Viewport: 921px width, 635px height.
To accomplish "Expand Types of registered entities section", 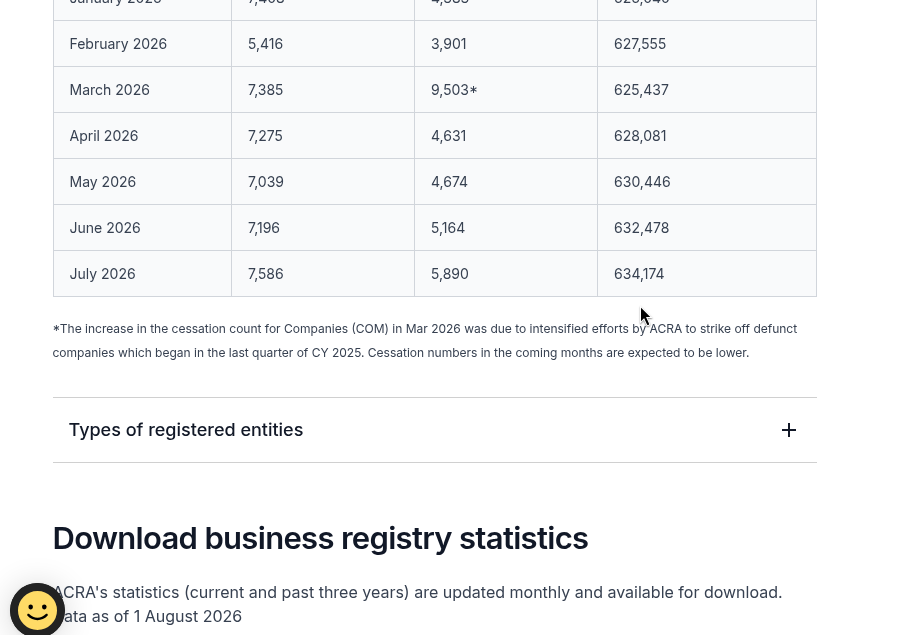I will tap(435, 430).
